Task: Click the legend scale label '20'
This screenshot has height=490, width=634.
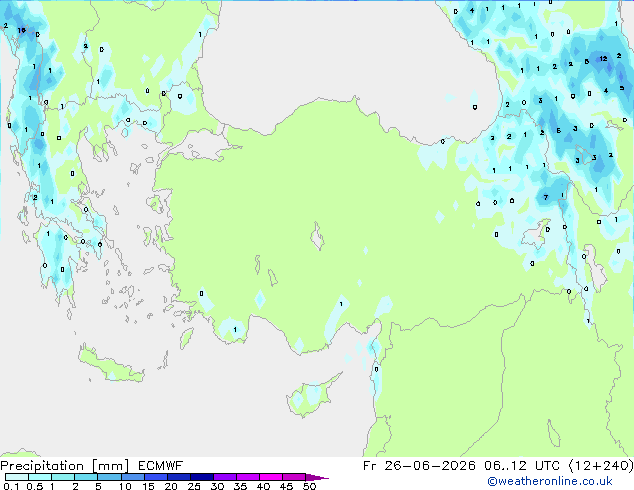Action: (x=171, y=486)
